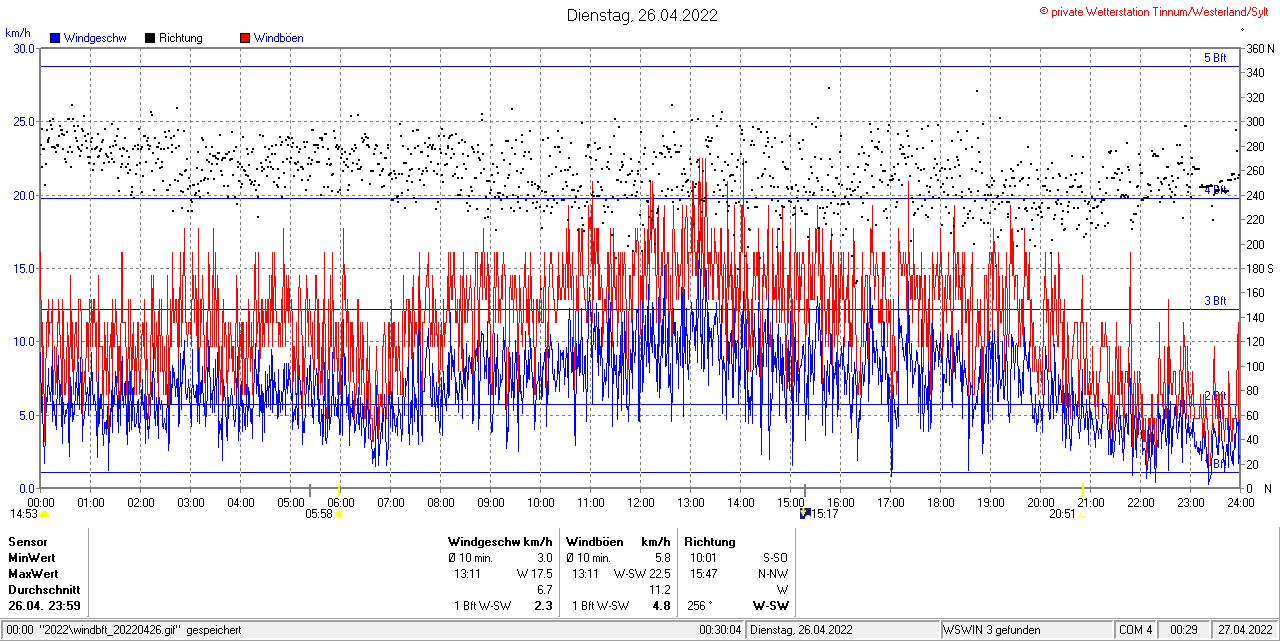Click the blue Windgeschw legend swatch
This screenshot has width=1280, height=641.
point(55,38)
